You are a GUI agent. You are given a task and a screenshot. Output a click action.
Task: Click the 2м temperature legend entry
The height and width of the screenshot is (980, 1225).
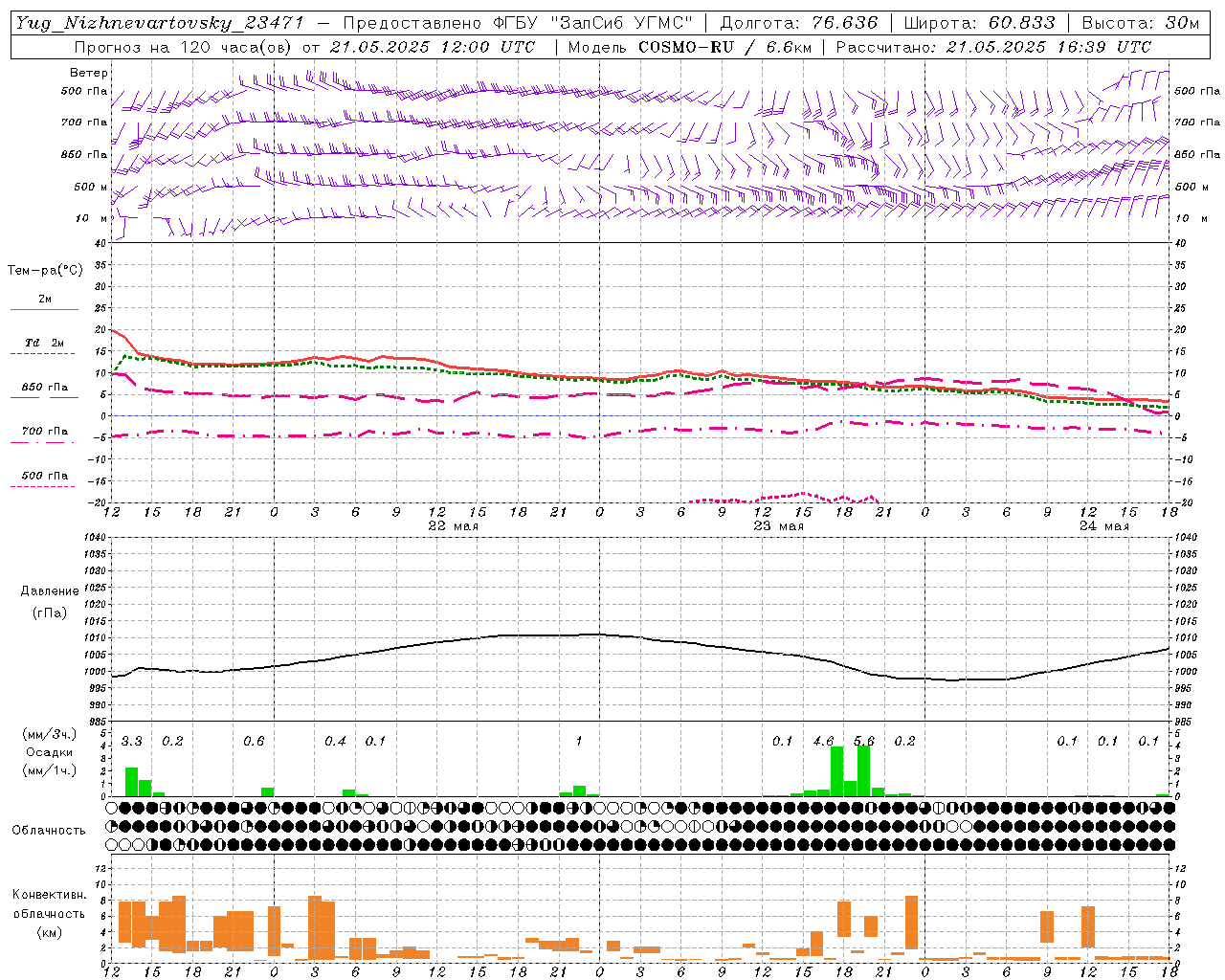pyautogui.click(x=45, y=299)
